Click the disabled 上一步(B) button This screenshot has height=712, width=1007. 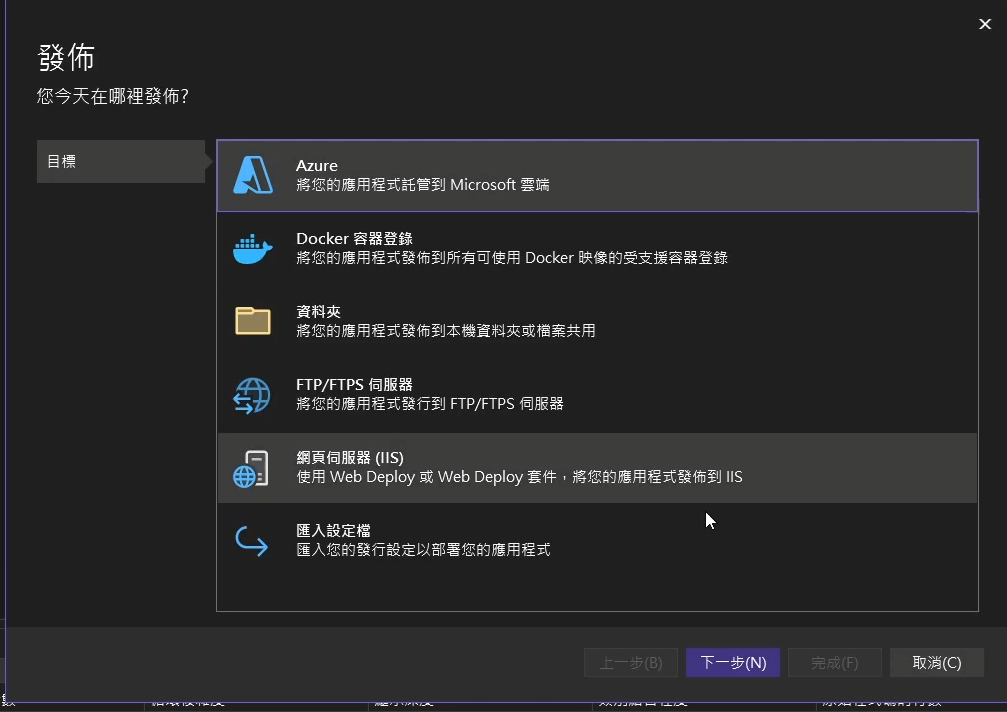tap(631, 663)
